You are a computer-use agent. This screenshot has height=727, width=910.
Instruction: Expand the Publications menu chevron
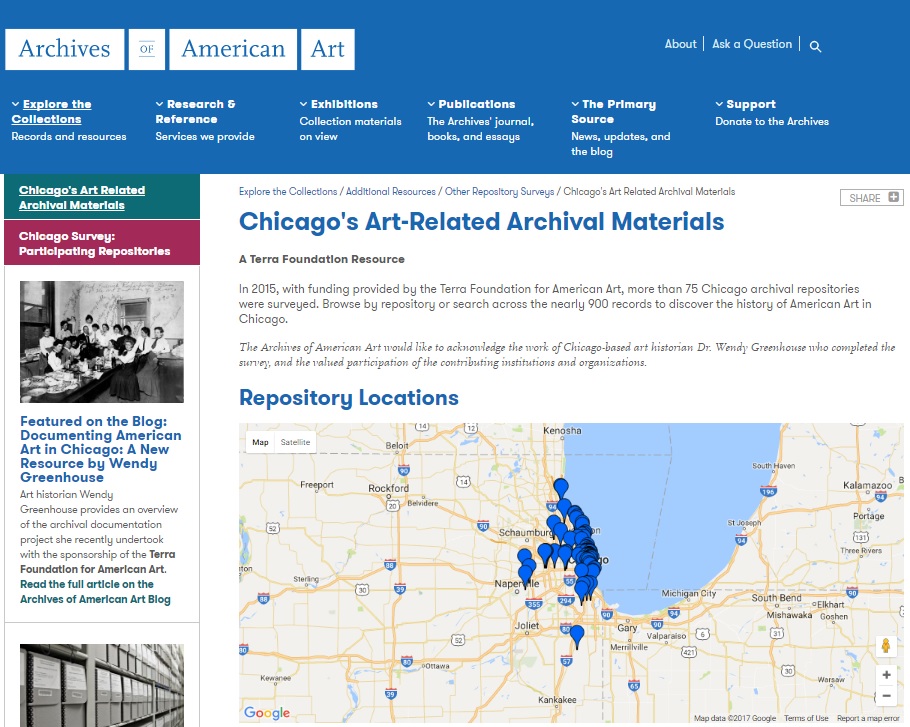(x=431, y=104)
